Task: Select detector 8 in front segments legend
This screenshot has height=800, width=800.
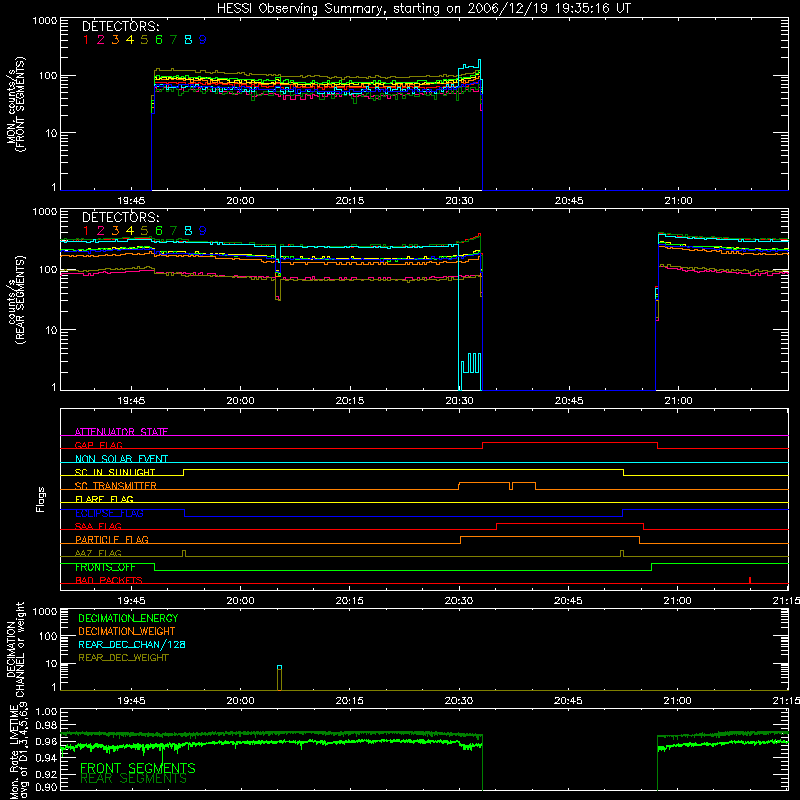Action: pos(188,40)
